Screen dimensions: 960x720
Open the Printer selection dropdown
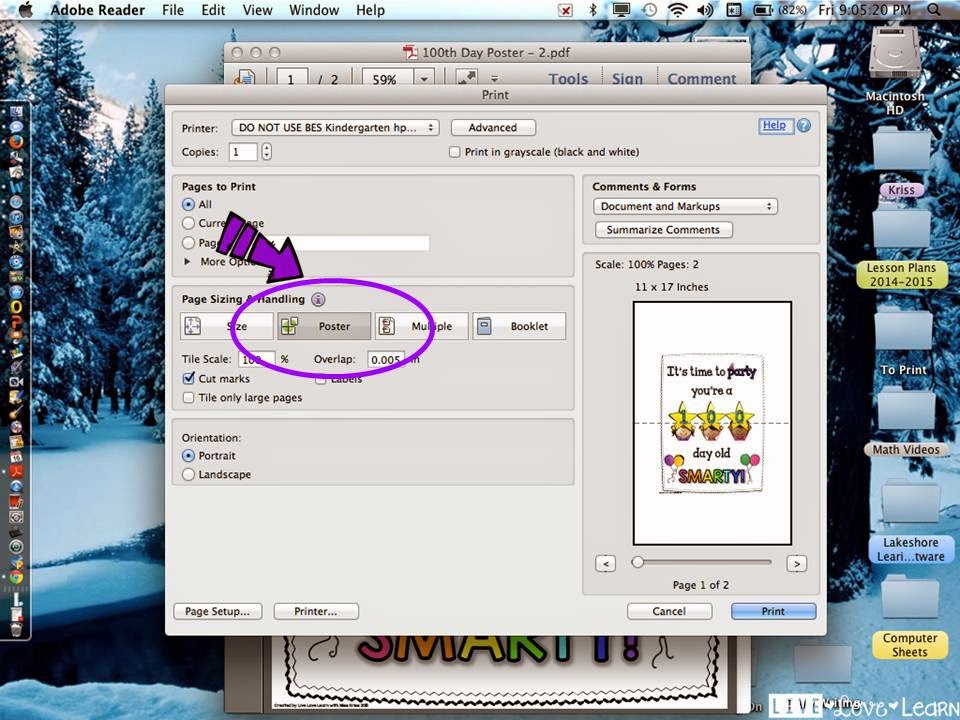(x=336, y=127)
